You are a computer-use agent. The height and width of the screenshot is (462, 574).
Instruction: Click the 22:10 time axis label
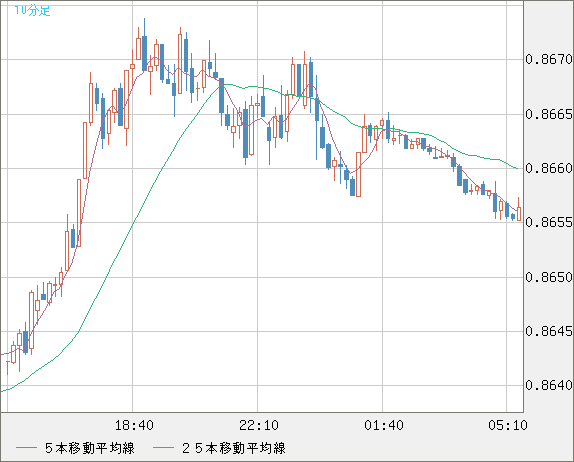coord(259,425)
